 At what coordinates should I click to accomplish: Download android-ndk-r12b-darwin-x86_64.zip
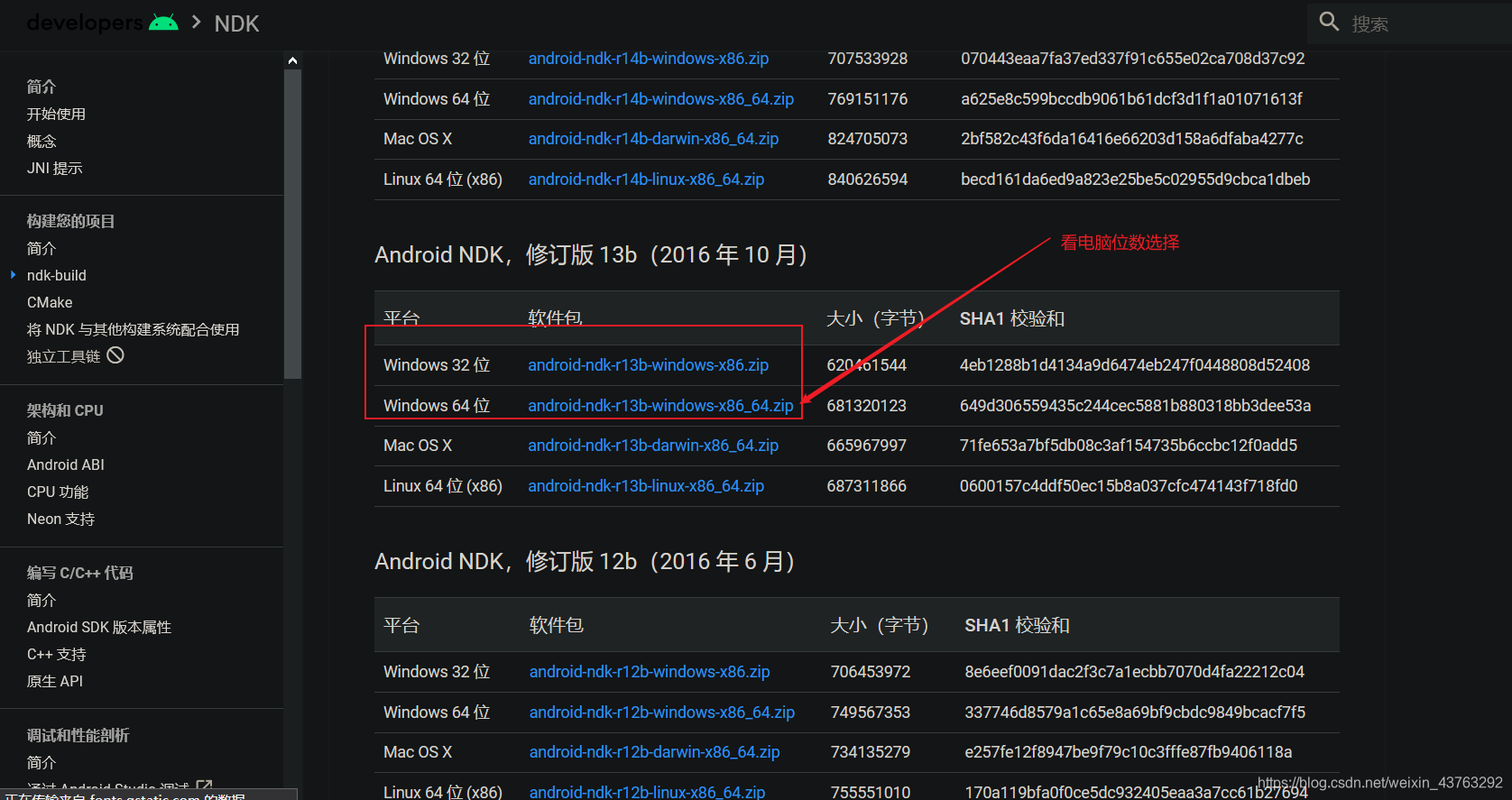click(x=655, y=752)
